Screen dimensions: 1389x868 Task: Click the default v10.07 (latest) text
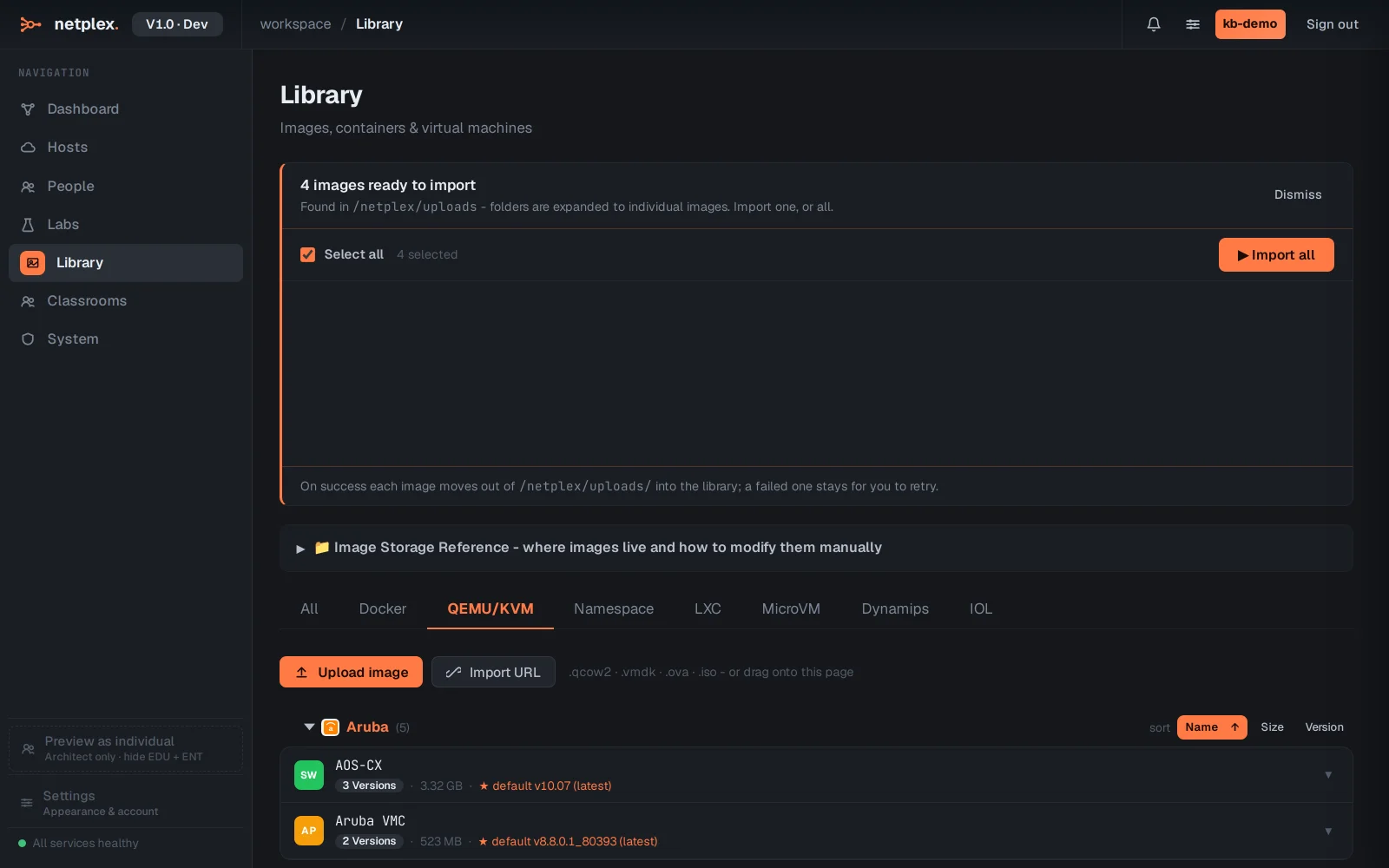pos(552,786)
